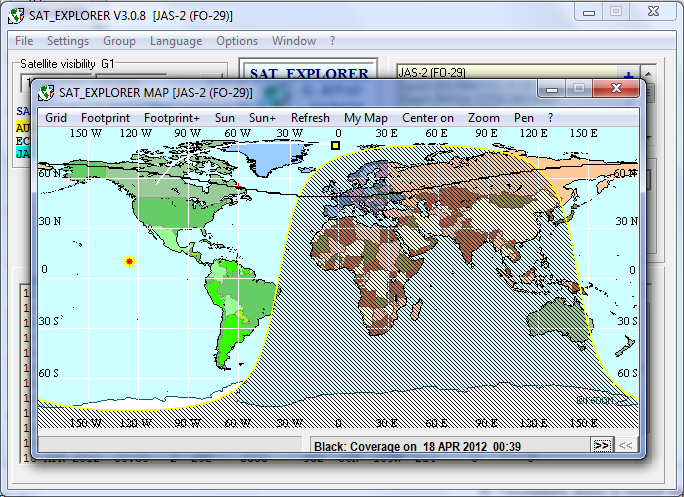
Task: Click the left '30 N' latitude label
Action: point(50,221)
